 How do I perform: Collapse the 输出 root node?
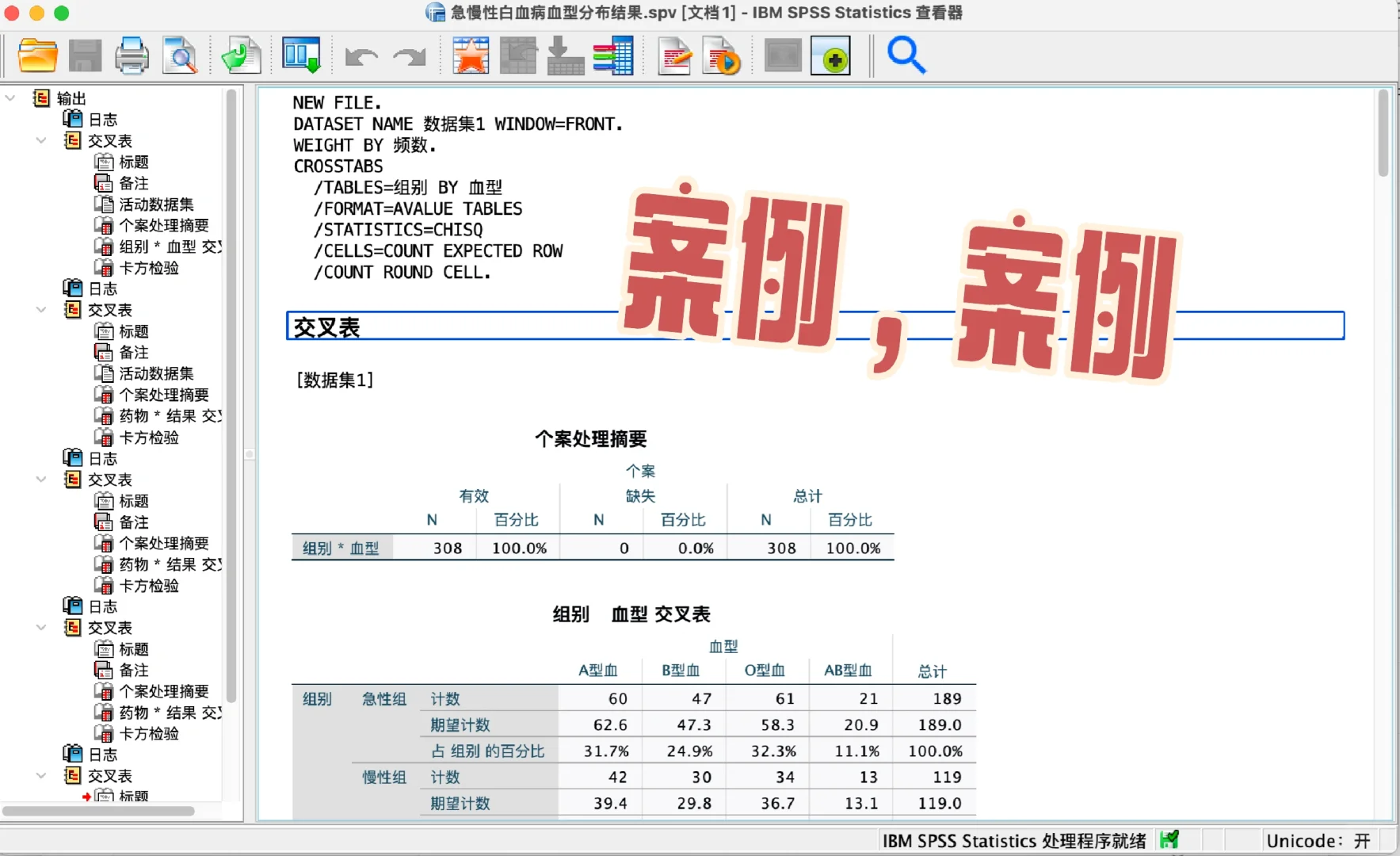tap(10, 97)
